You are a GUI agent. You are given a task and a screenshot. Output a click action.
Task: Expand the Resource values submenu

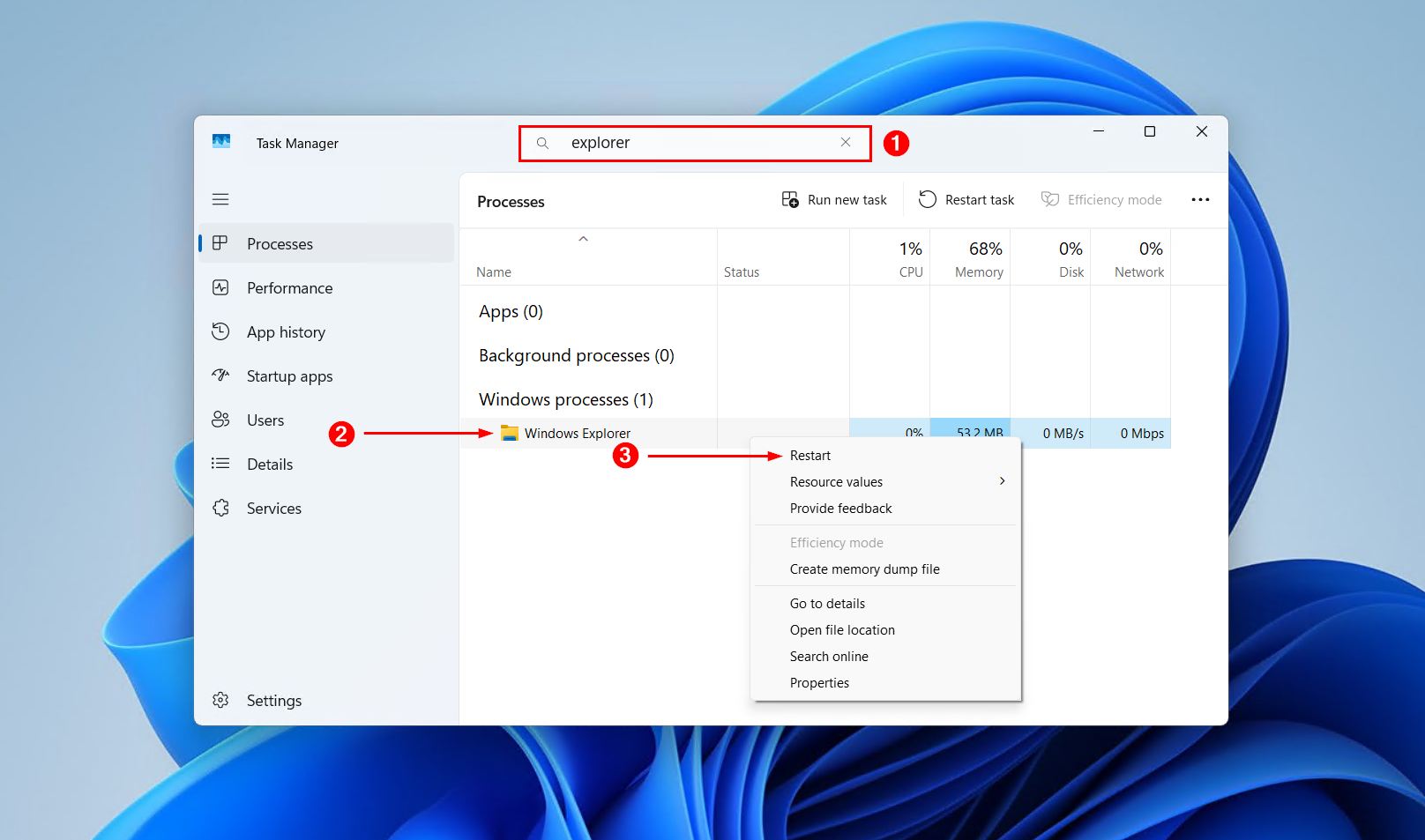(885, 482)
